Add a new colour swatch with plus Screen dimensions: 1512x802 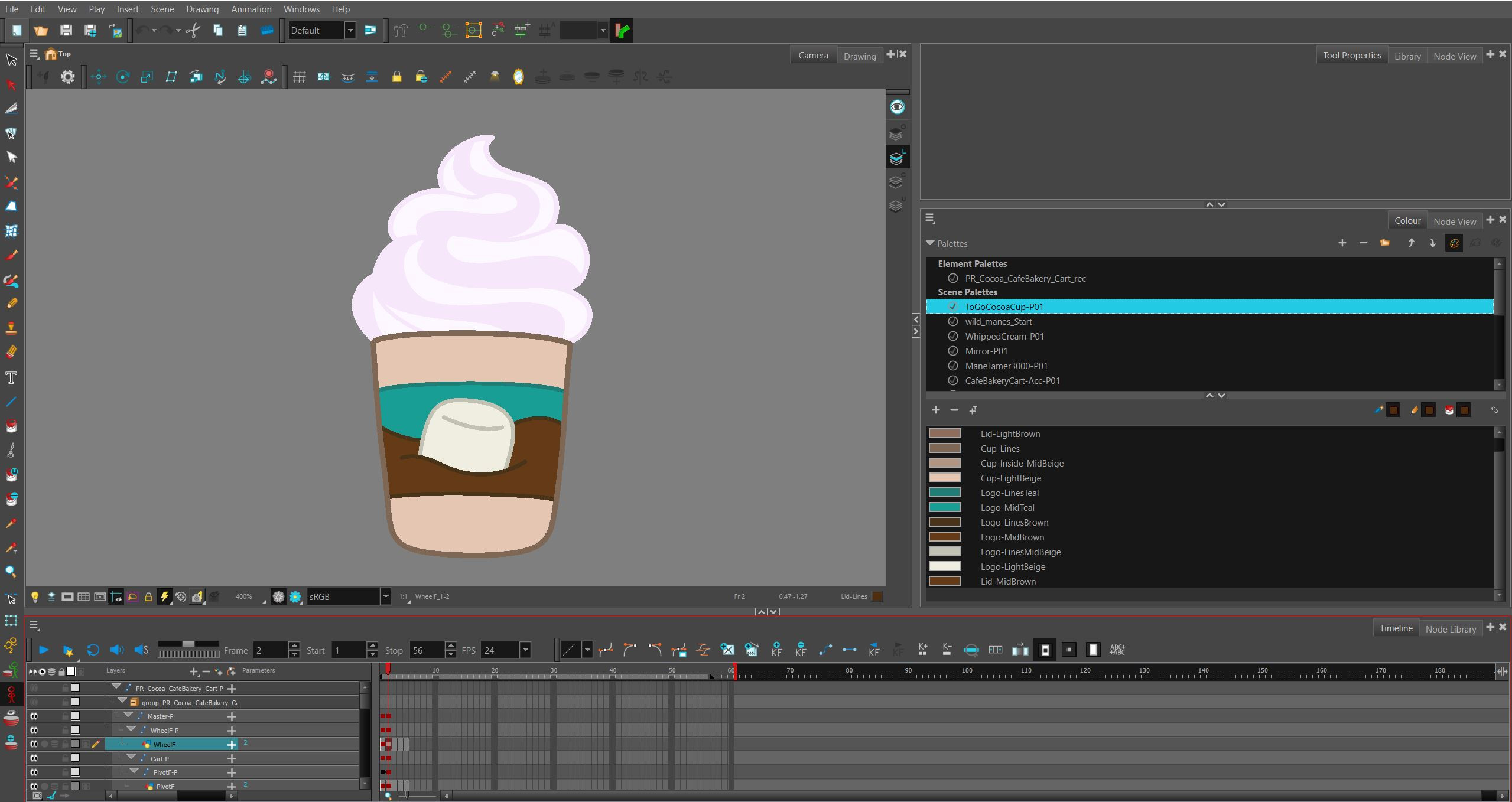tap(936, 410)
